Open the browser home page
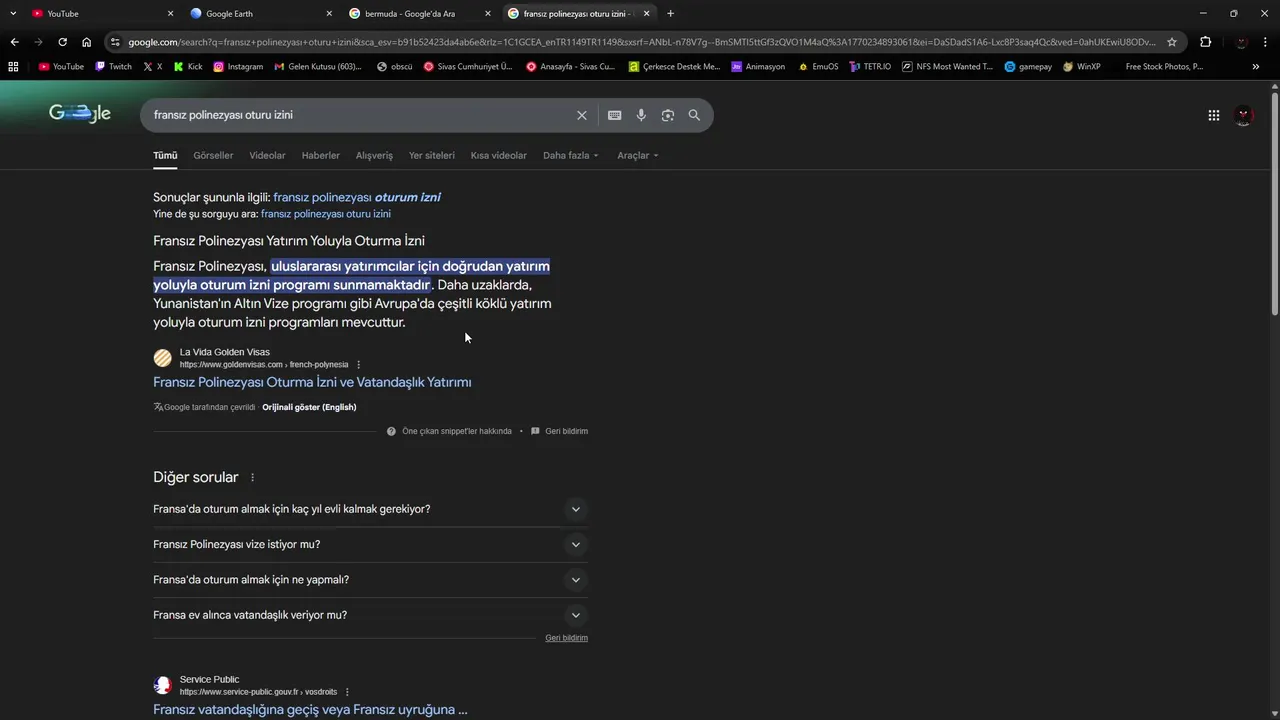Viewport: 1280px width, 720px height. pyautogui.click(x=86, y=42)
